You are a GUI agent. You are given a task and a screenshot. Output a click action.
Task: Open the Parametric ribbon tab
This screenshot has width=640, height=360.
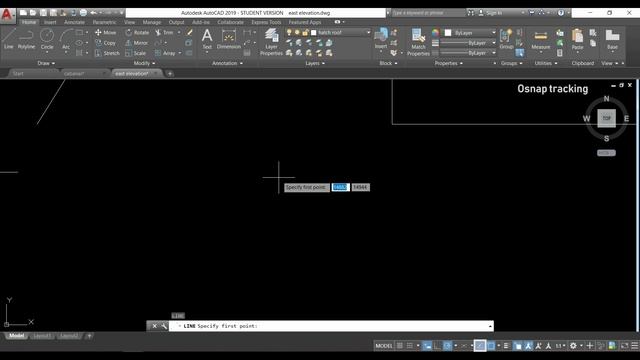click(x=104, y=22)
